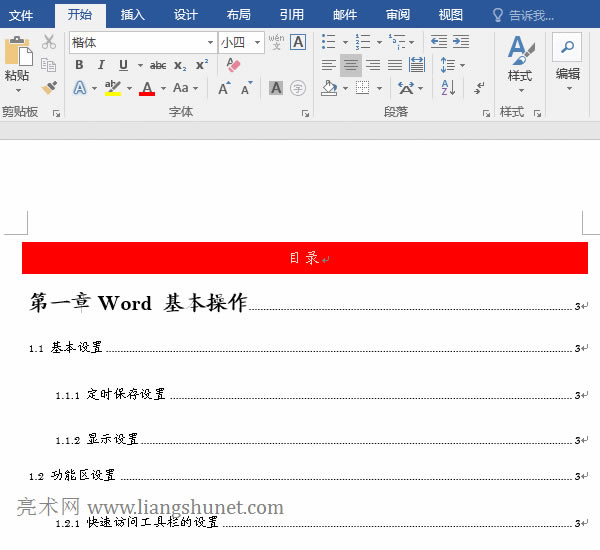Screen dimensions: 600x550
Task: Click the increase indent icon
Action: [460, 42]
